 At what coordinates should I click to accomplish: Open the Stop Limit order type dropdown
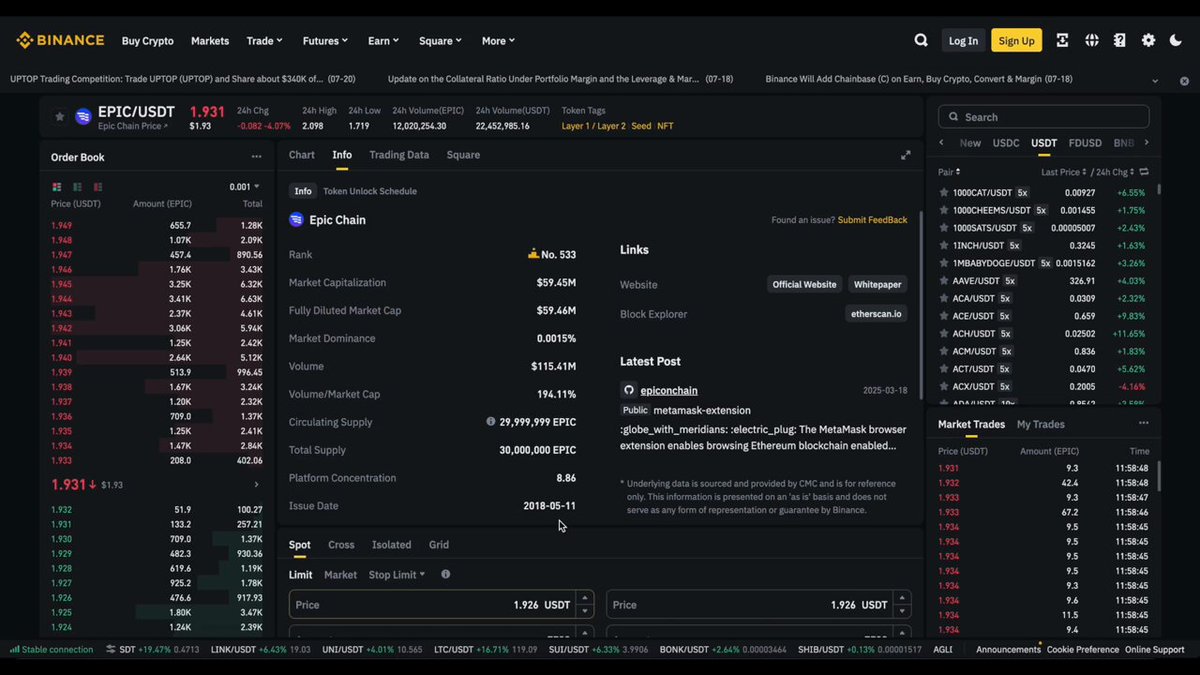tap(397, 575)
